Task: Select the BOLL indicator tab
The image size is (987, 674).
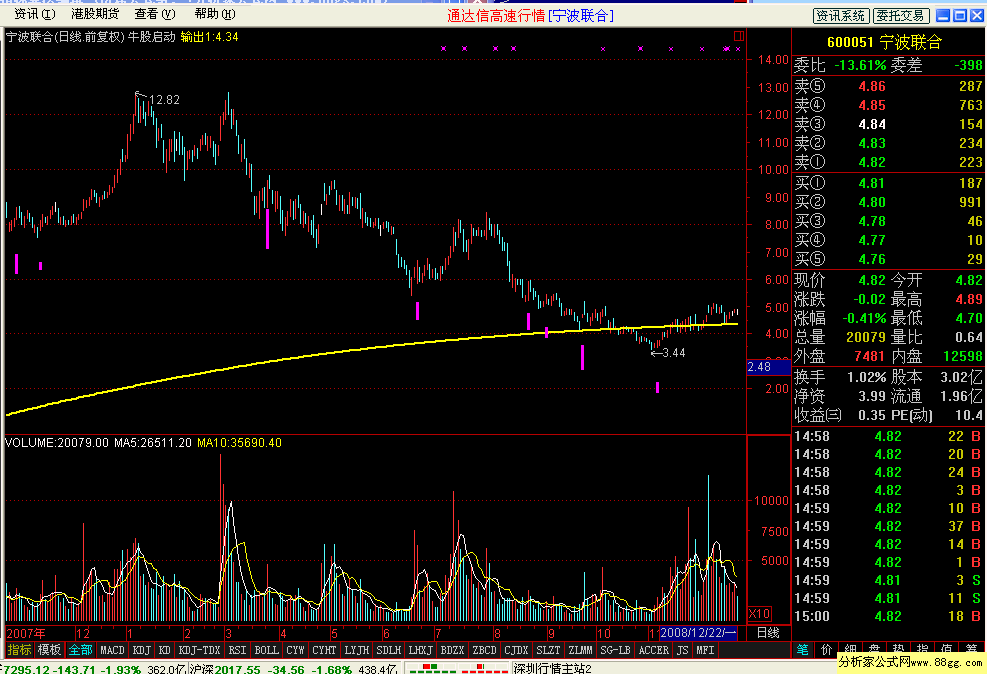Action: click(x=266, y=650)
